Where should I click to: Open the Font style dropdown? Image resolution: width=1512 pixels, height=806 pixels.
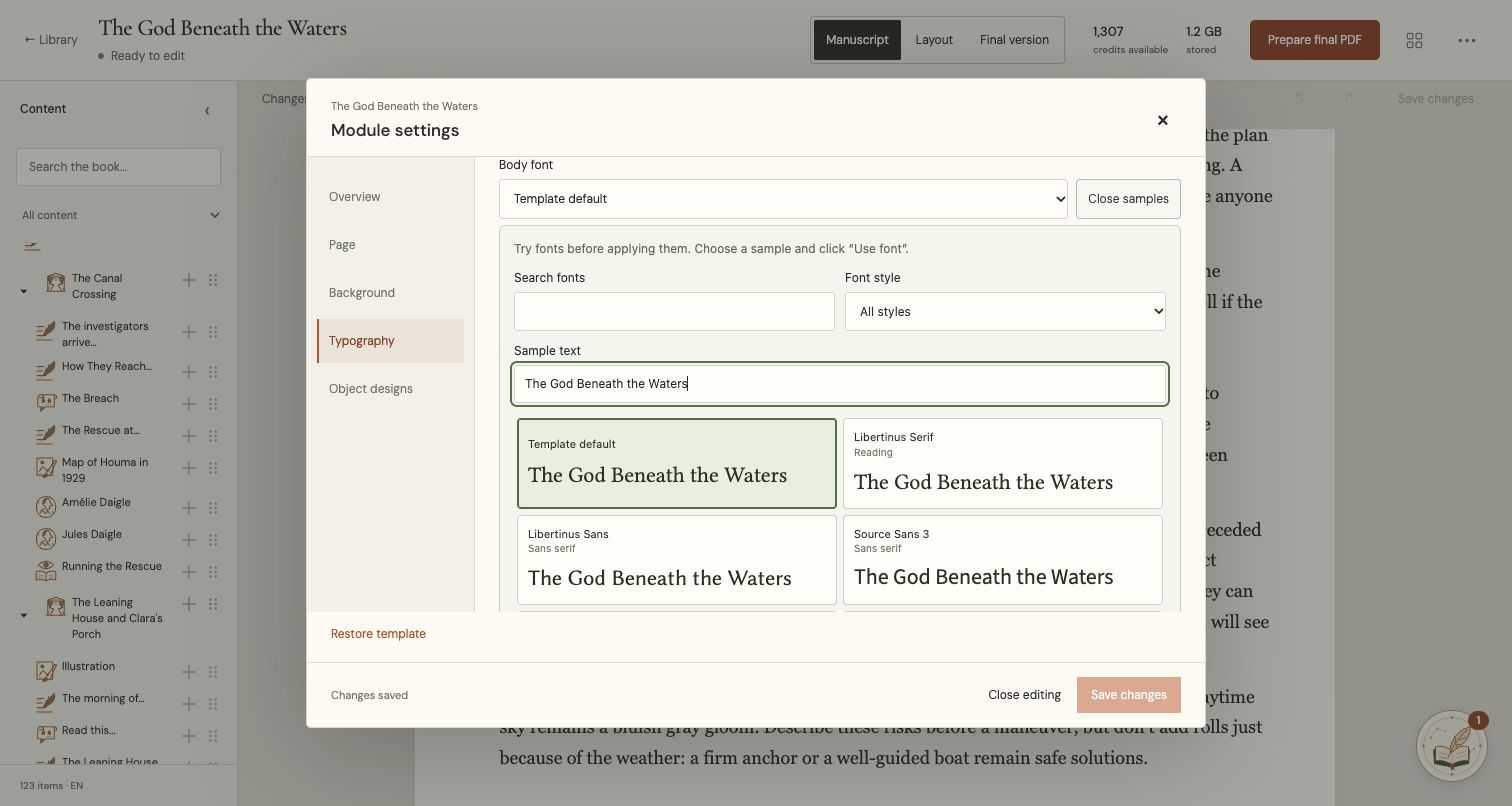click(1005, 312)
